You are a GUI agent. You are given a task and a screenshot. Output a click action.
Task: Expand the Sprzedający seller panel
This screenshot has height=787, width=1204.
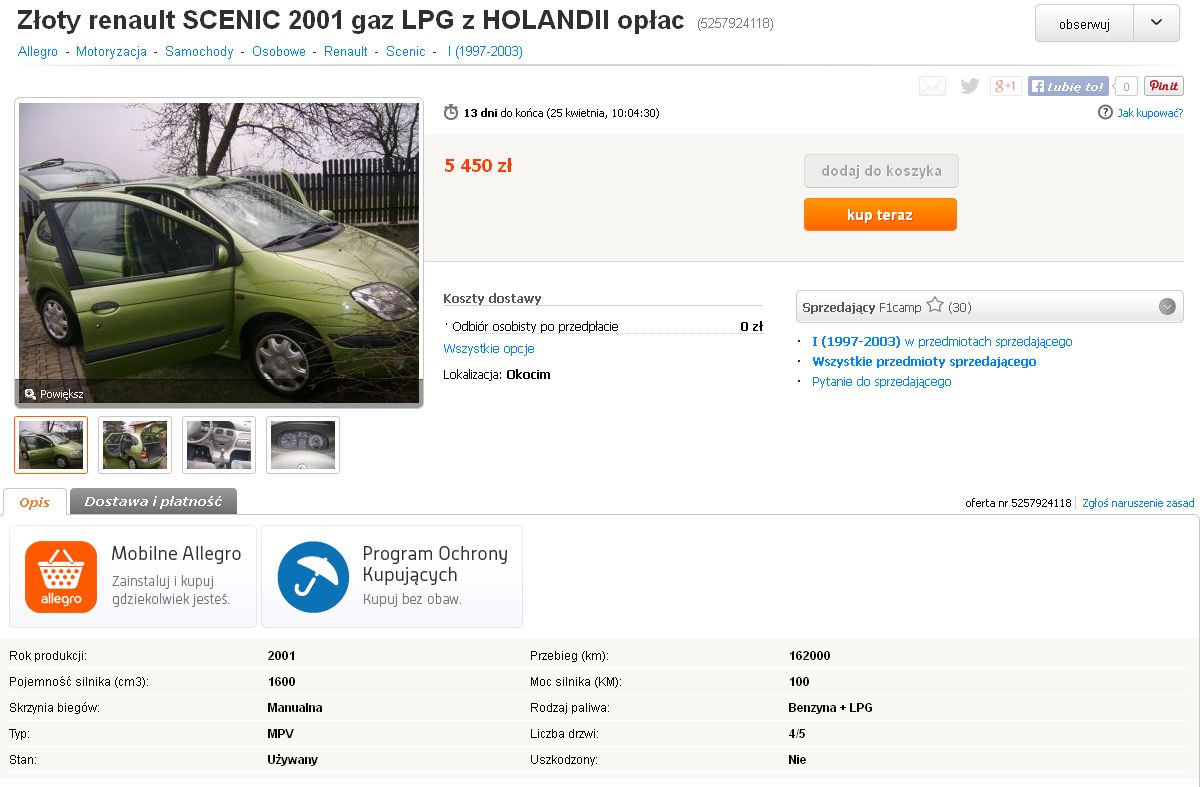pyautogui.click(x=1167, y=307)
